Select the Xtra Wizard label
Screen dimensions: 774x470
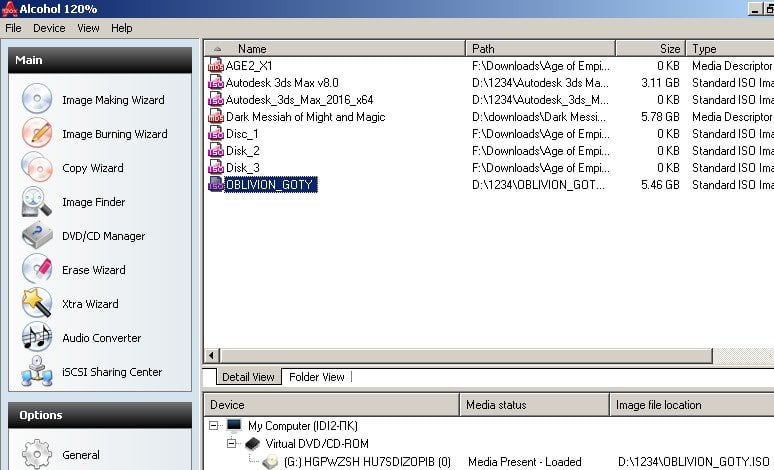click(90, 304)
